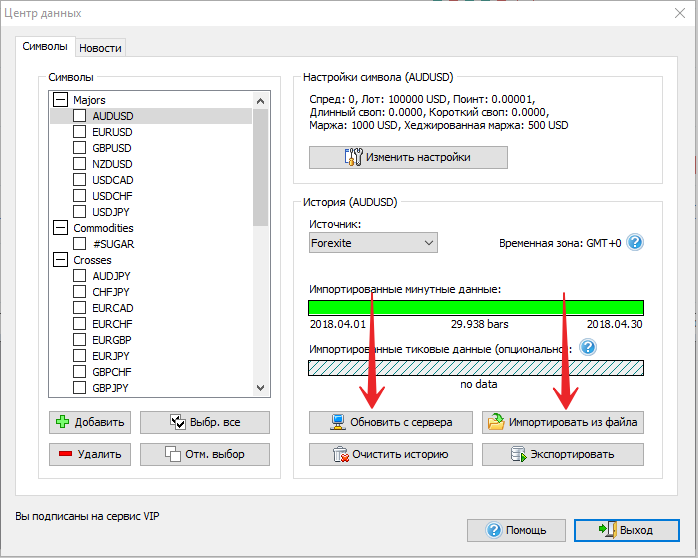Click help icon beside imported tick data
The height and width of the screenshot is (558, 698).
[588, 347]
